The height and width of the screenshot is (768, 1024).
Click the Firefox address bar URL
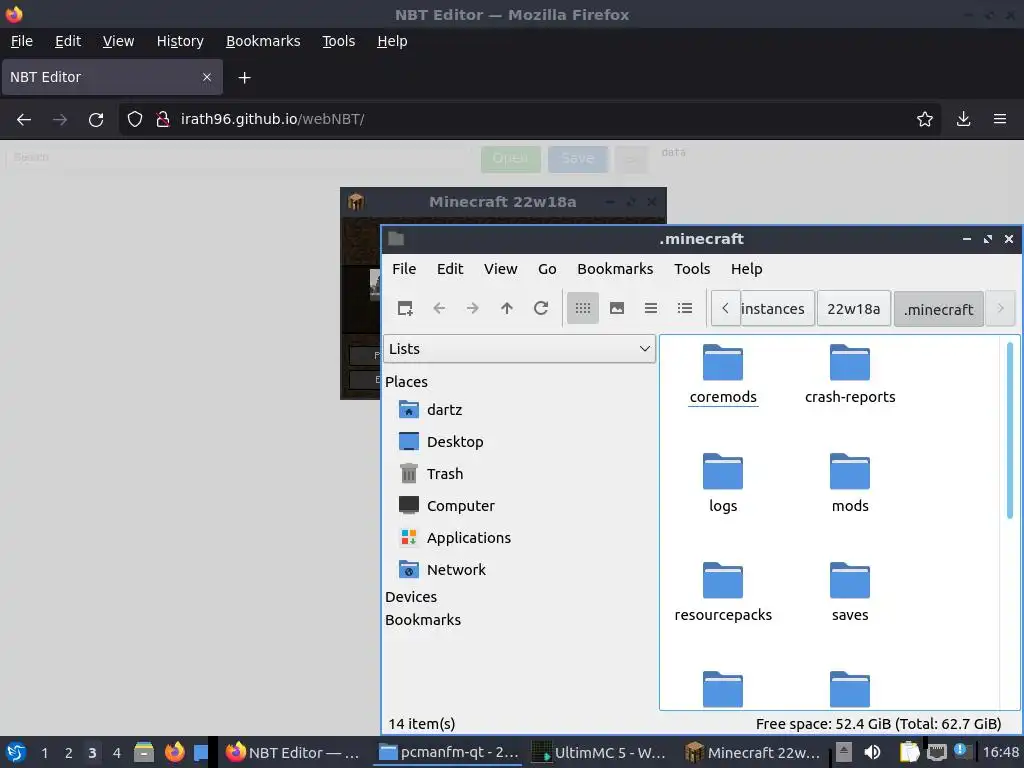(x=272, y=120)
